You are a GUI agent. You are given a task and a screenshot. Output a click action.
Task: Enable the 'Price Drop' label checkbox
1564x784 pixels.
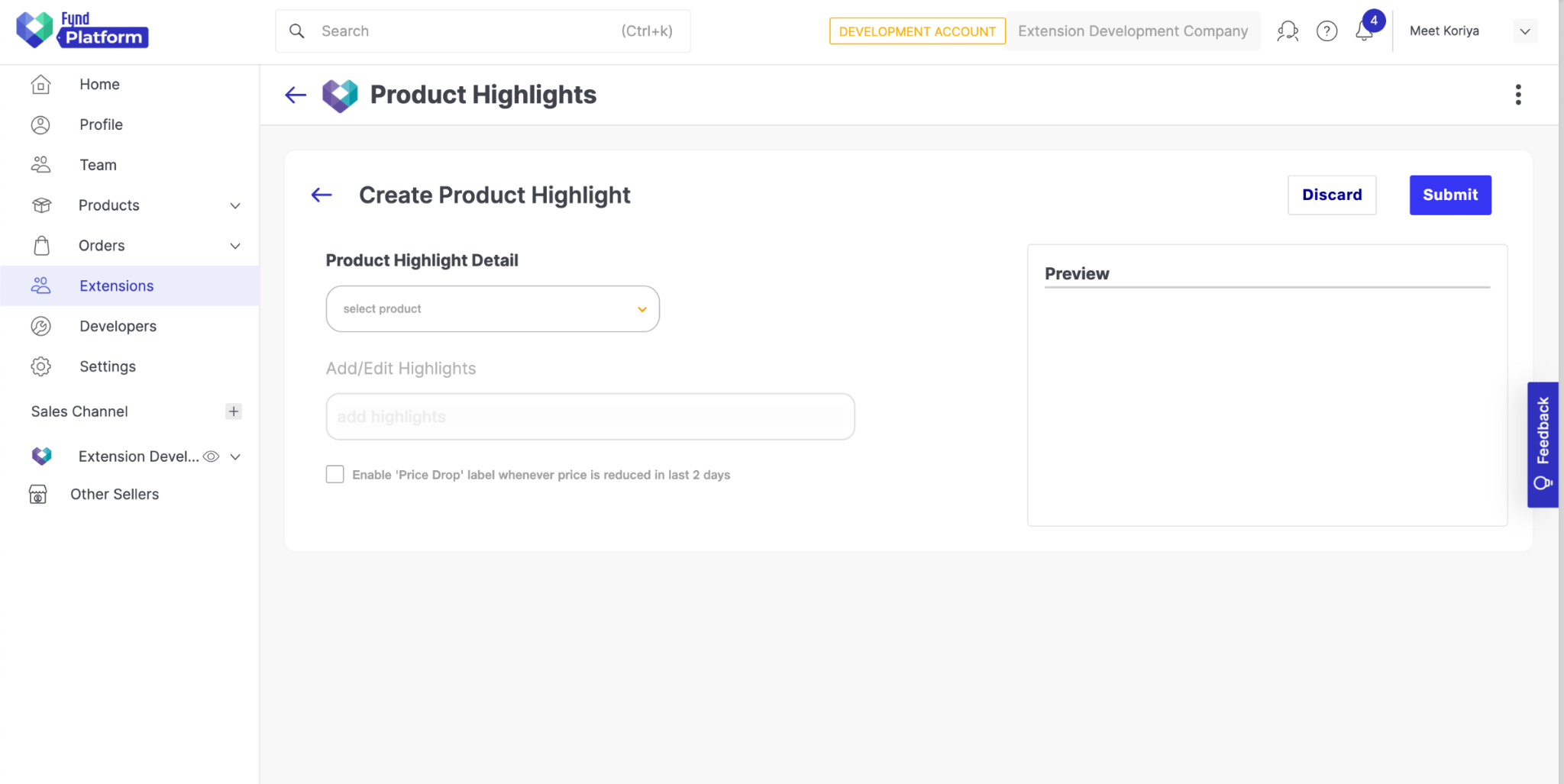(x=334, y=474)
